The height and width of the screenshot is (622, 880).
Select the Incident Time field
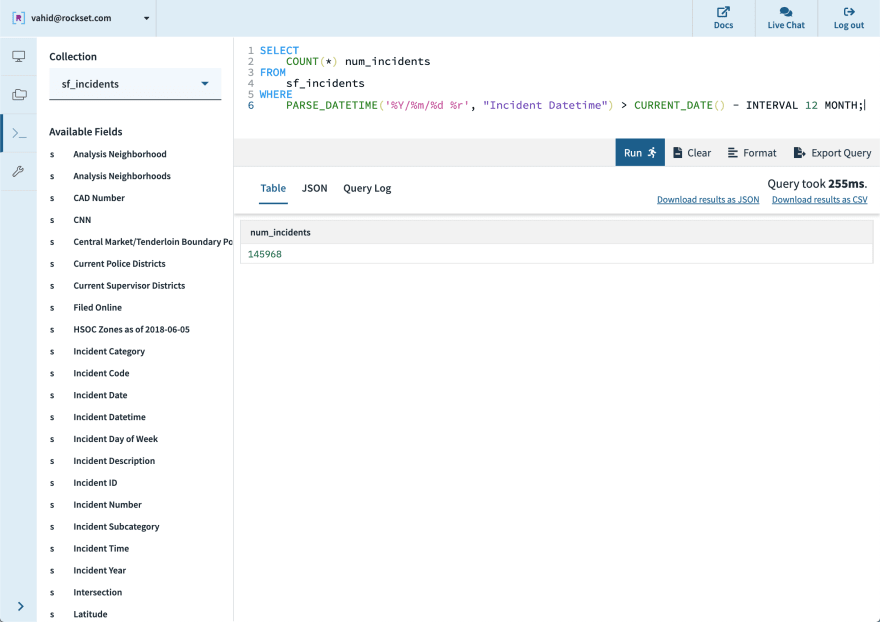(x=101, y=548)
